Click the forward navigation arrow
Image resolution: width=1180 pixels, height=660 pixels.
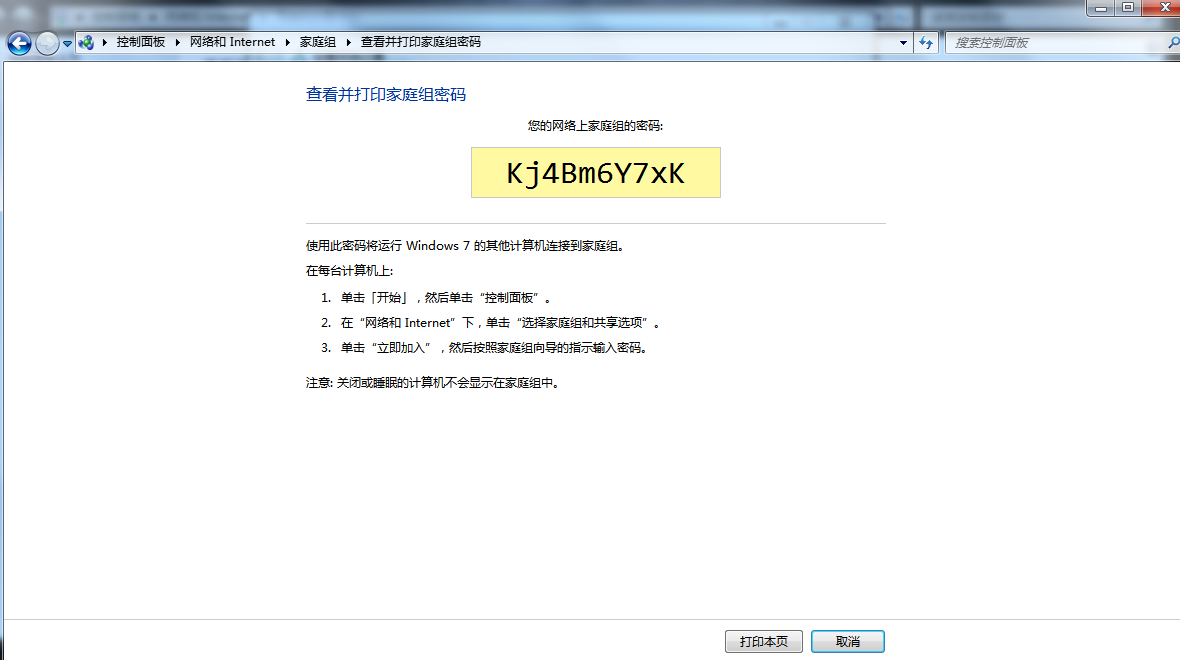click(x=45, y=43)
